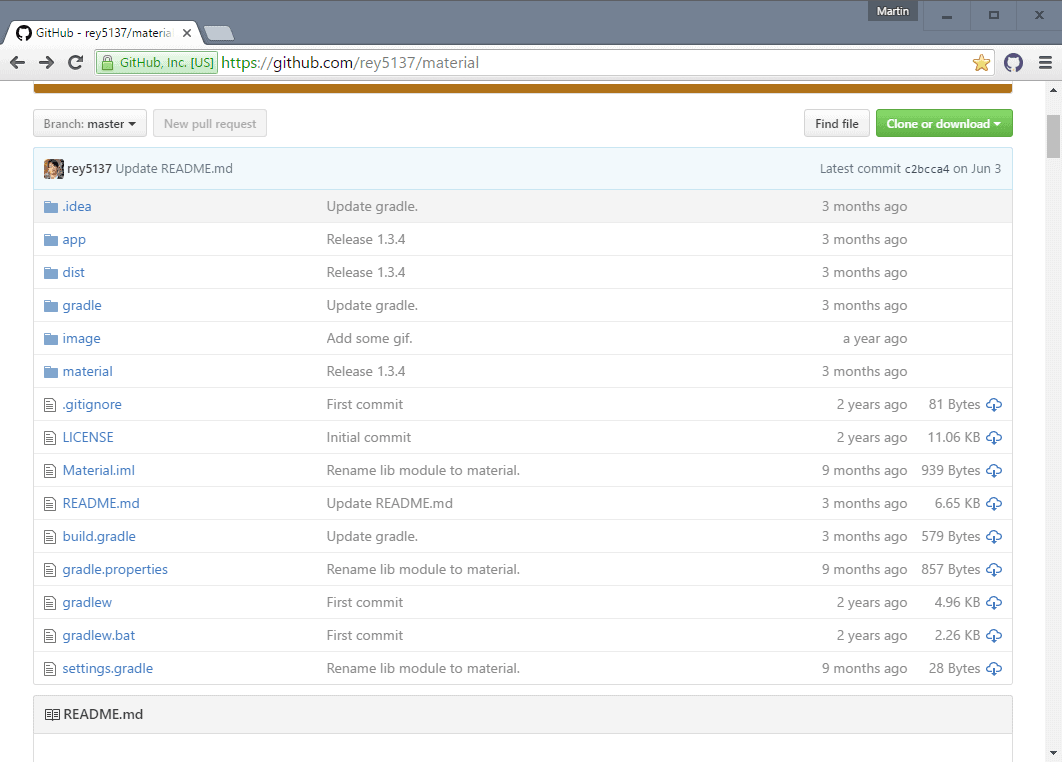Click rey5137's profile avatar
Screen dimensions: 1062x762
(53, 168)
